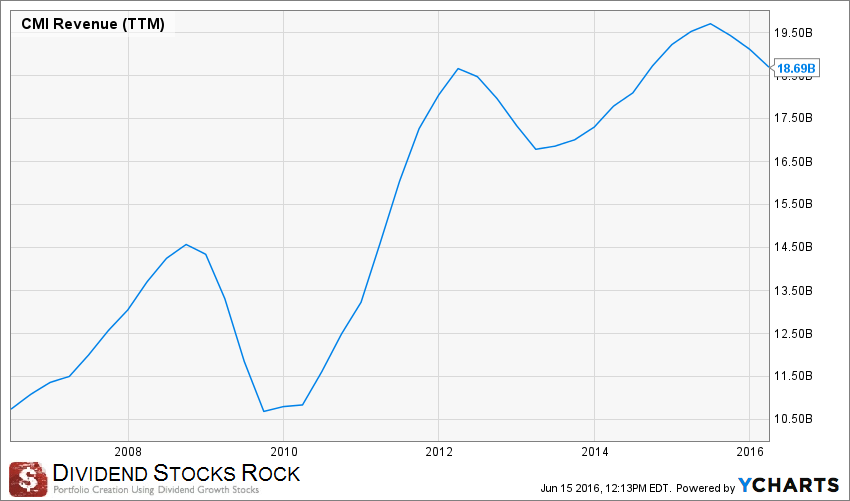Click the YCharts logo
850x501 pixels.
click(787, 485)
